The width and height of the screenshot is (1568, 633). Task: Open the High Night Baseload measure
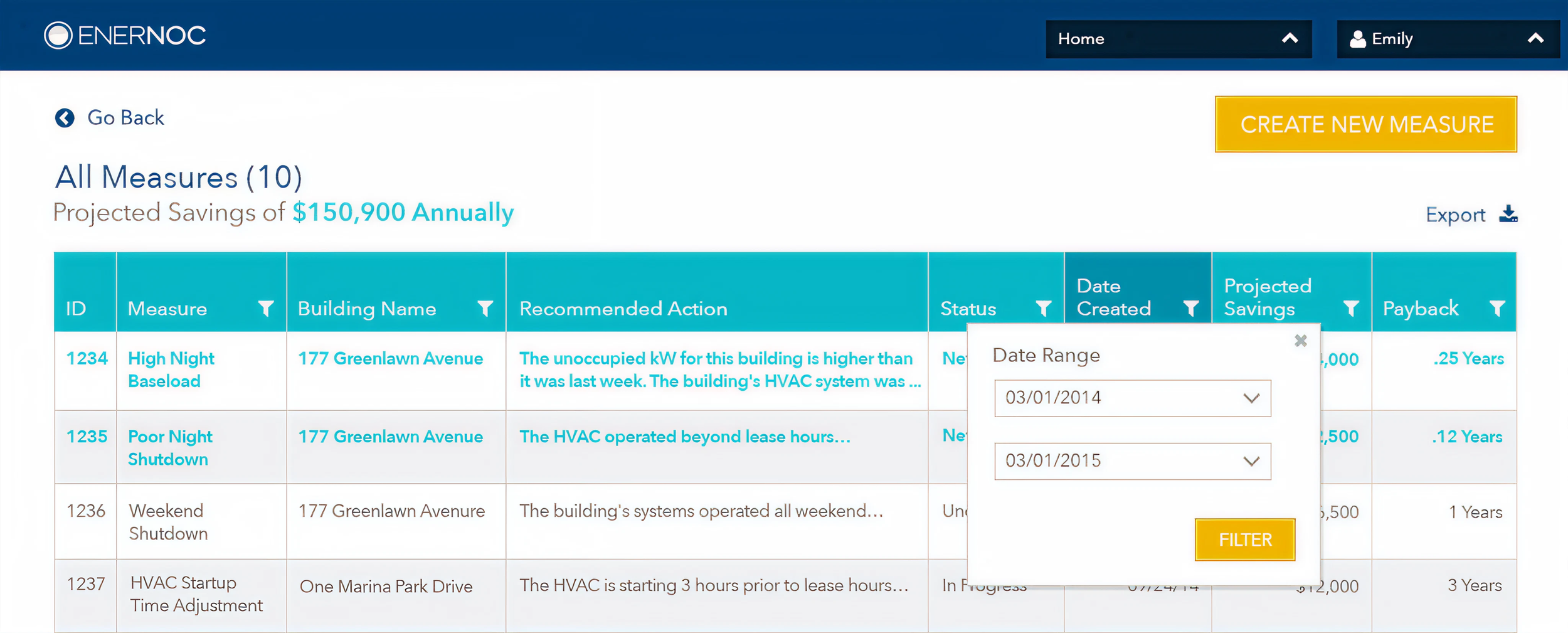pyautogui.click(x=171, y=370)
